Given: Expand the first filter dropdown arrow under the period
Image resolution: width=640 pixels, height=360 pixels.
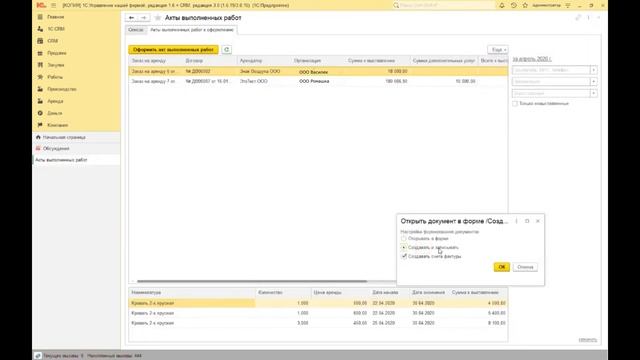Looking at the screenshot, I should tap(593, 70).
